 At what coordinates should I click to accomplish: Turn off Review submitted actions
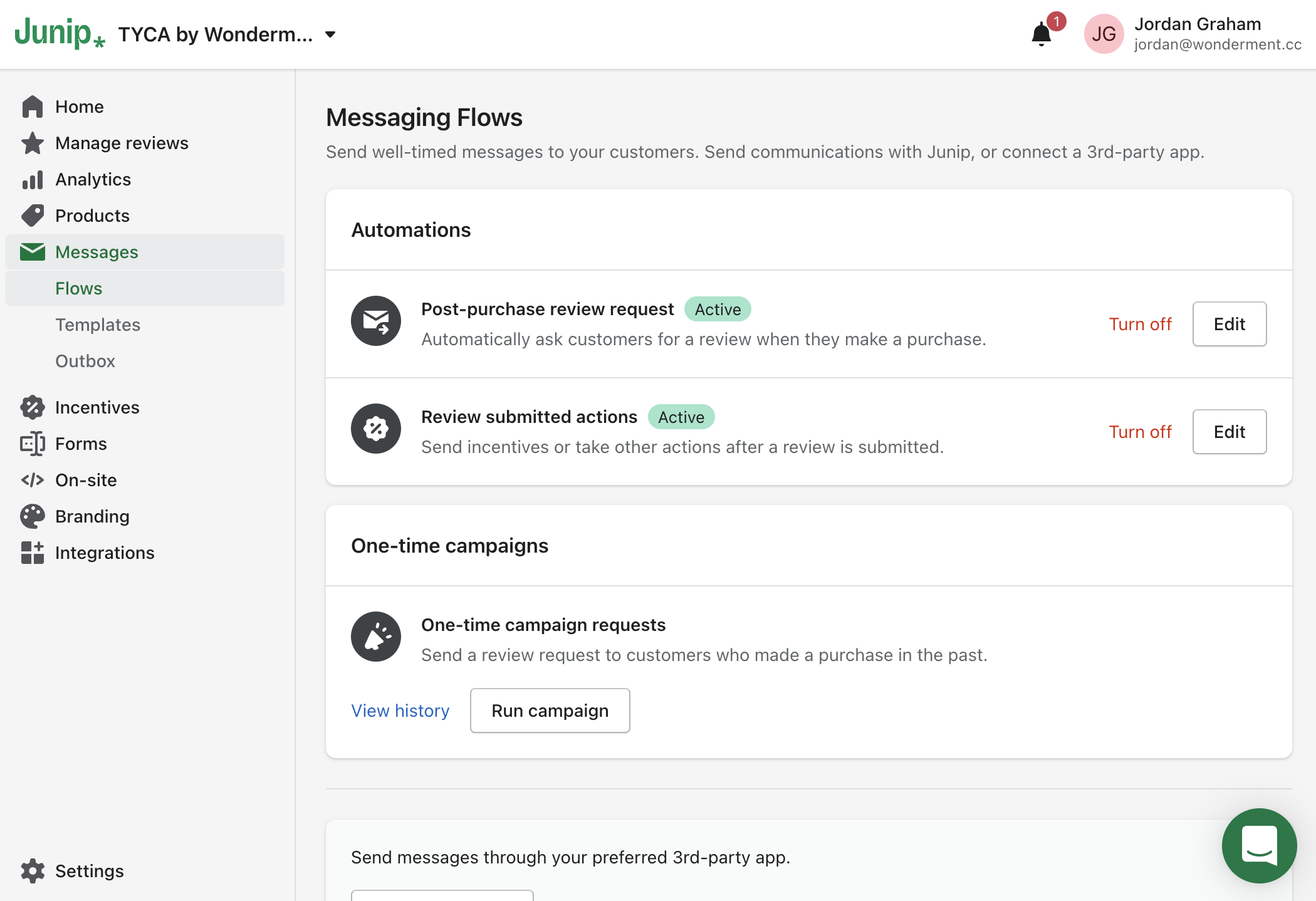point(1140,432)
